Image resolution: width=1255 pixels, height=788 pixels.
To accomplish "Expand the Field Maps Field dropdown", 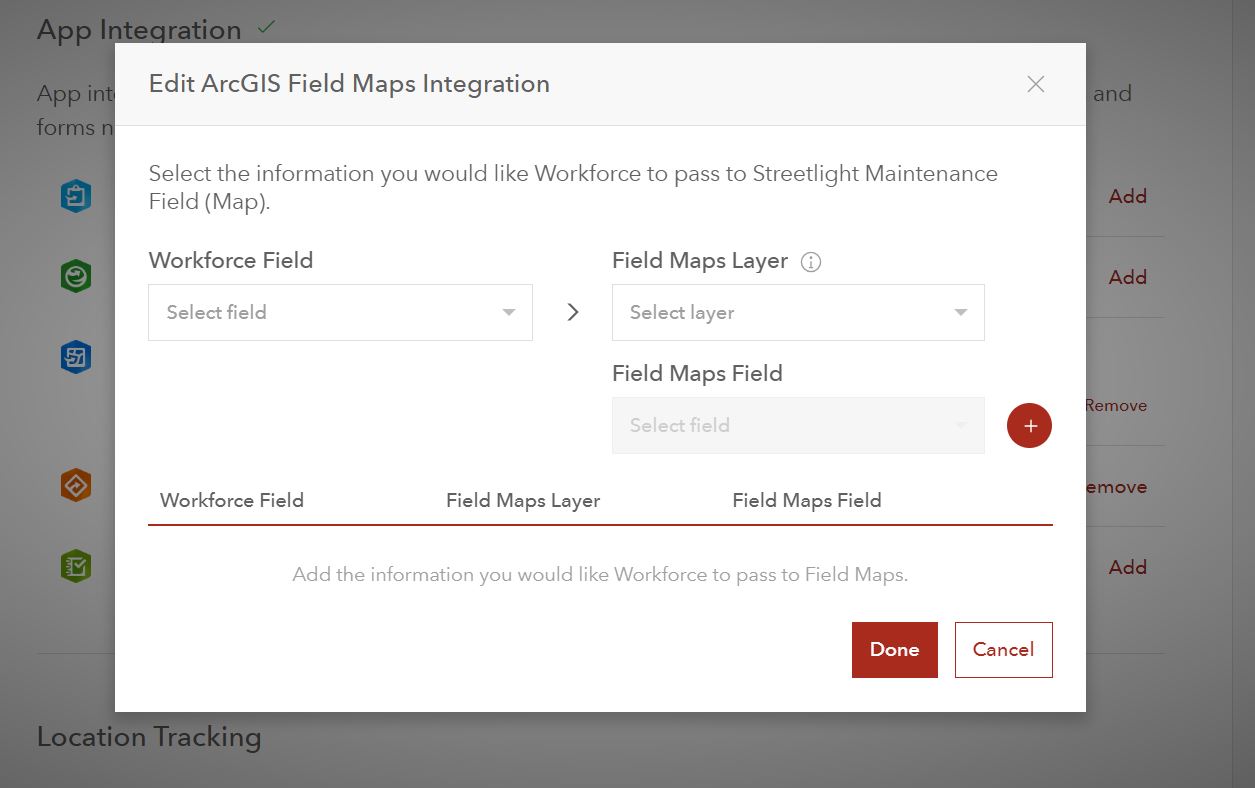I will tap(797, 425).
